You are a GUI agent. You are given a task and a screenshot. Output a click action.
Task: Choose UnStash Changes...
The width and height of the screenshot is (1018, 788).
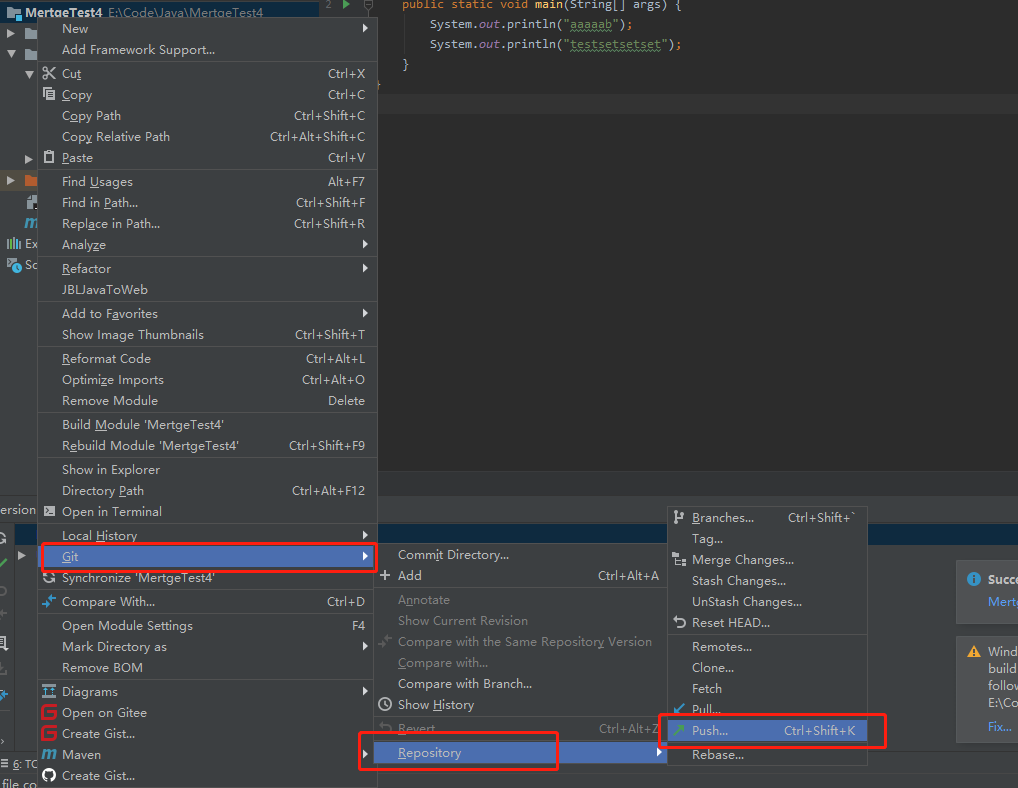pos(767,602)
